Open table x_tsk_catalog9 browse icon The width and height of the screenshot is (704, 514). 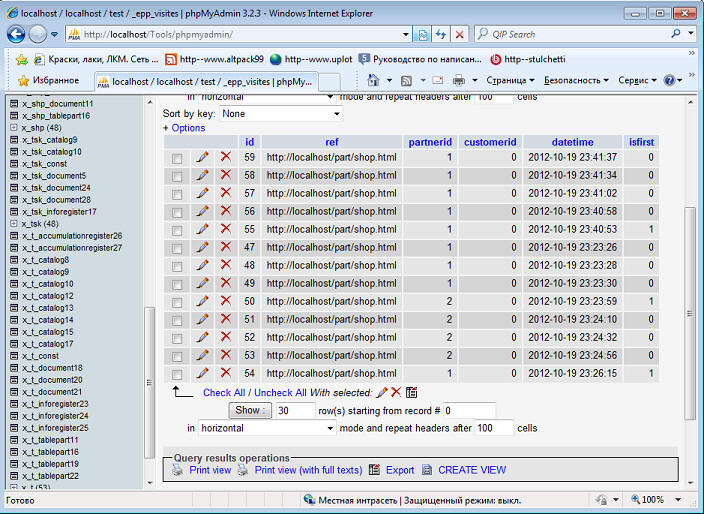pyautogui.click(x=14, y=140)
